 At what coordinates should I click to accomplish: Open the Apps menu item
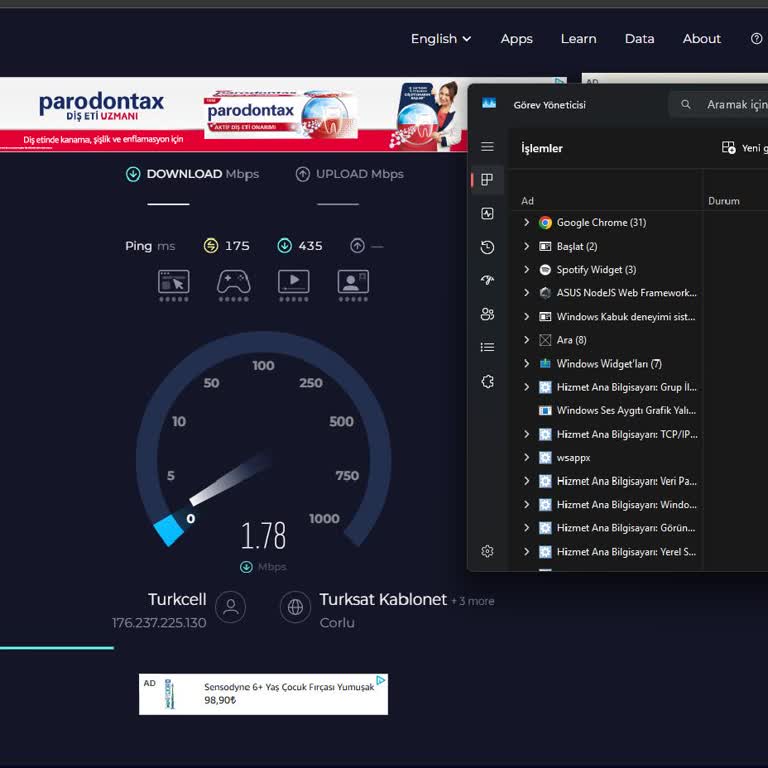(516, 39)
